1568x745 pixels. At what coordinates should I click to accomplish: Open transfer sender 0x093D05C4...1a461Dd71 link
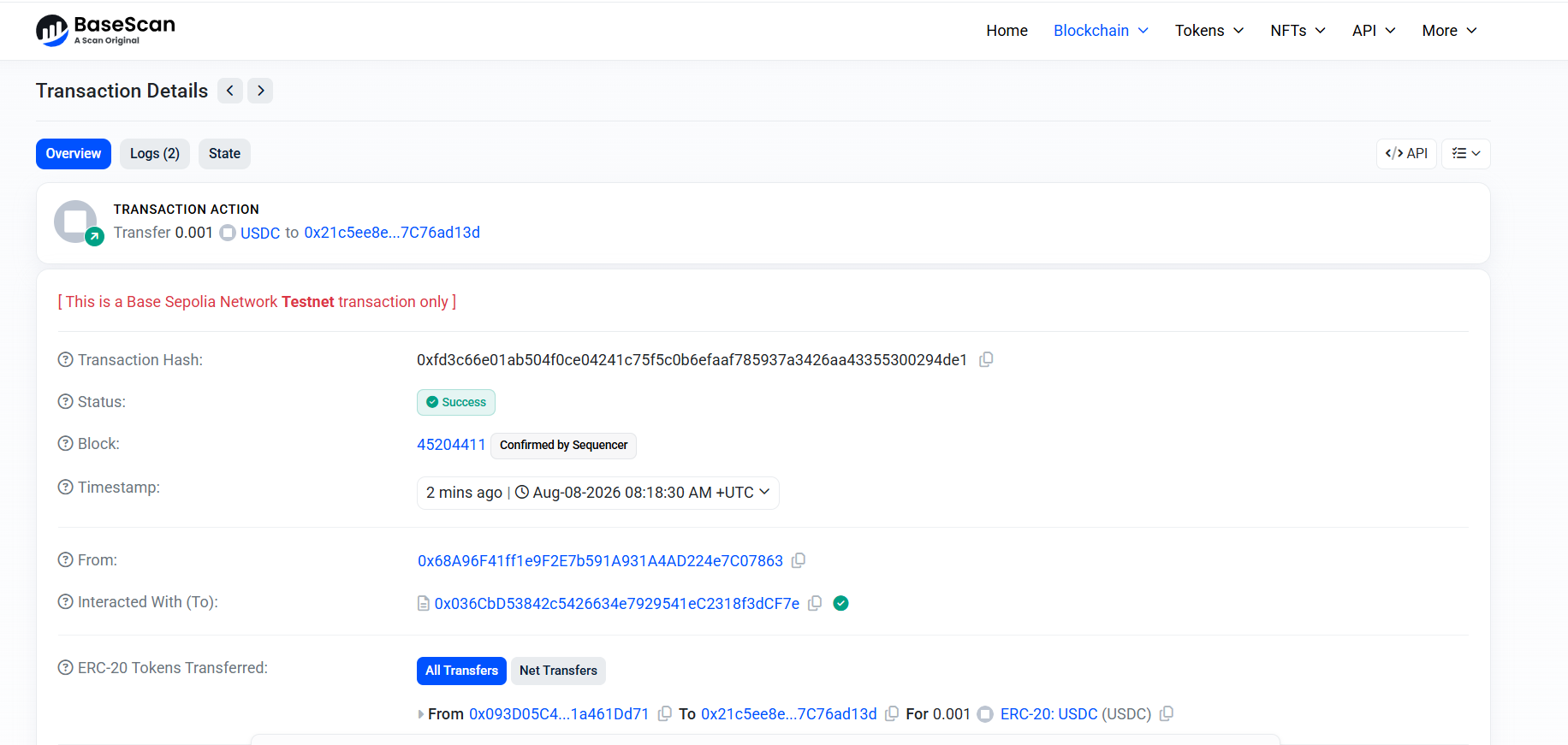[x=559, y=714]
